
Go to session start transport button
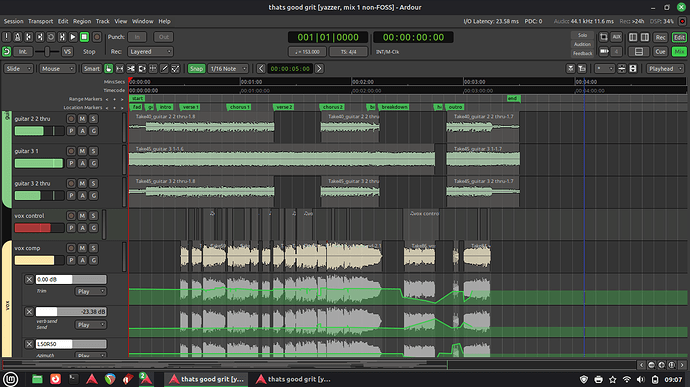(x=29, y=37)
